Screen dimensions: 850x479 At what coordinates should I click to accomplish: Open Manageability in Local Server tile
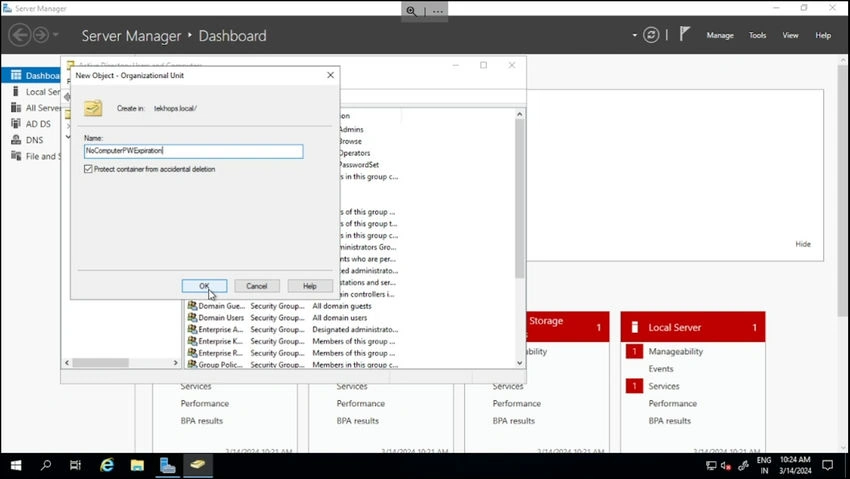[x=675, y=351]
